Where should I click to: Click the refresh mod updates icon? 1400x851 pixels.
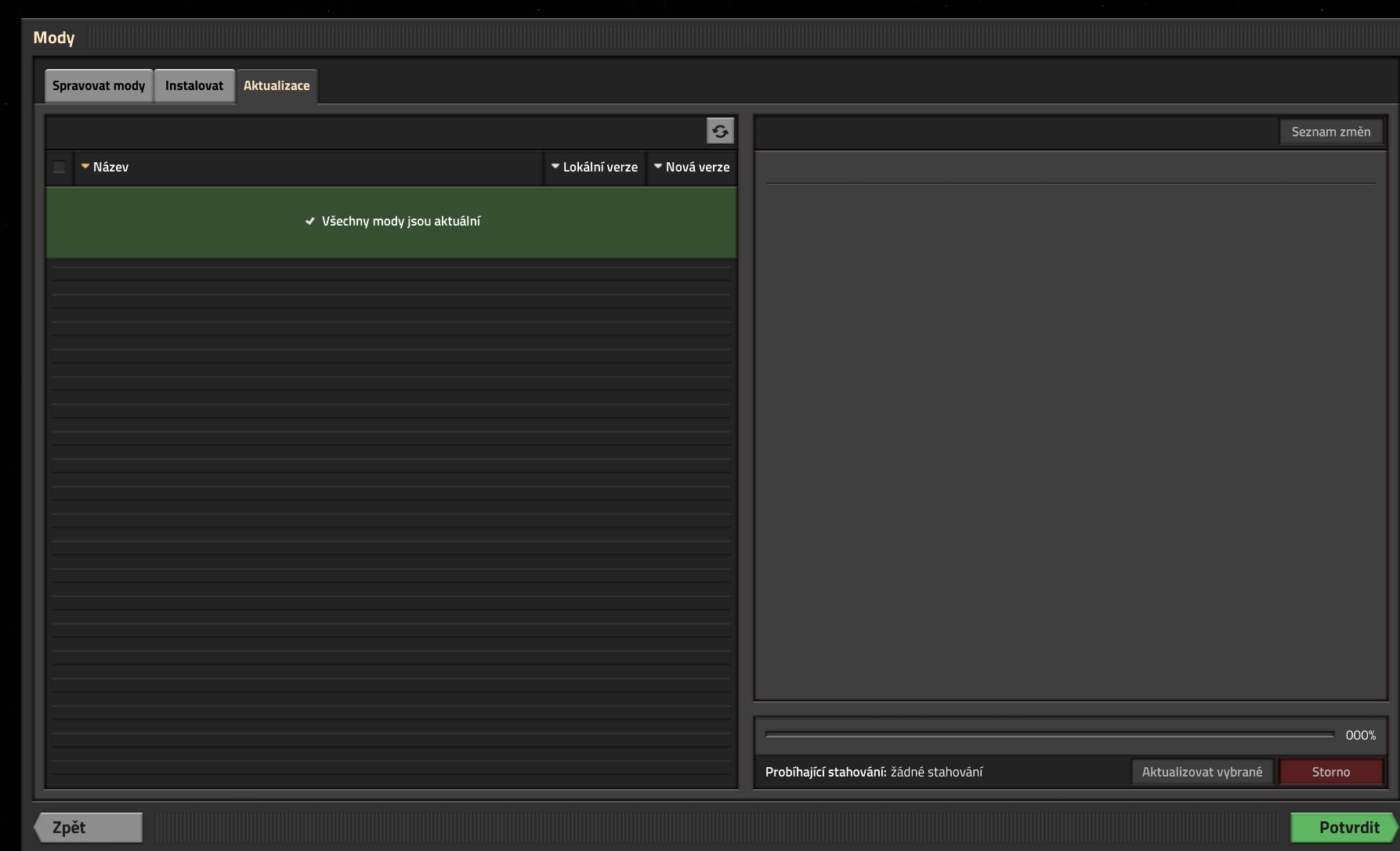pyautogui.click(x=720, y=131)
